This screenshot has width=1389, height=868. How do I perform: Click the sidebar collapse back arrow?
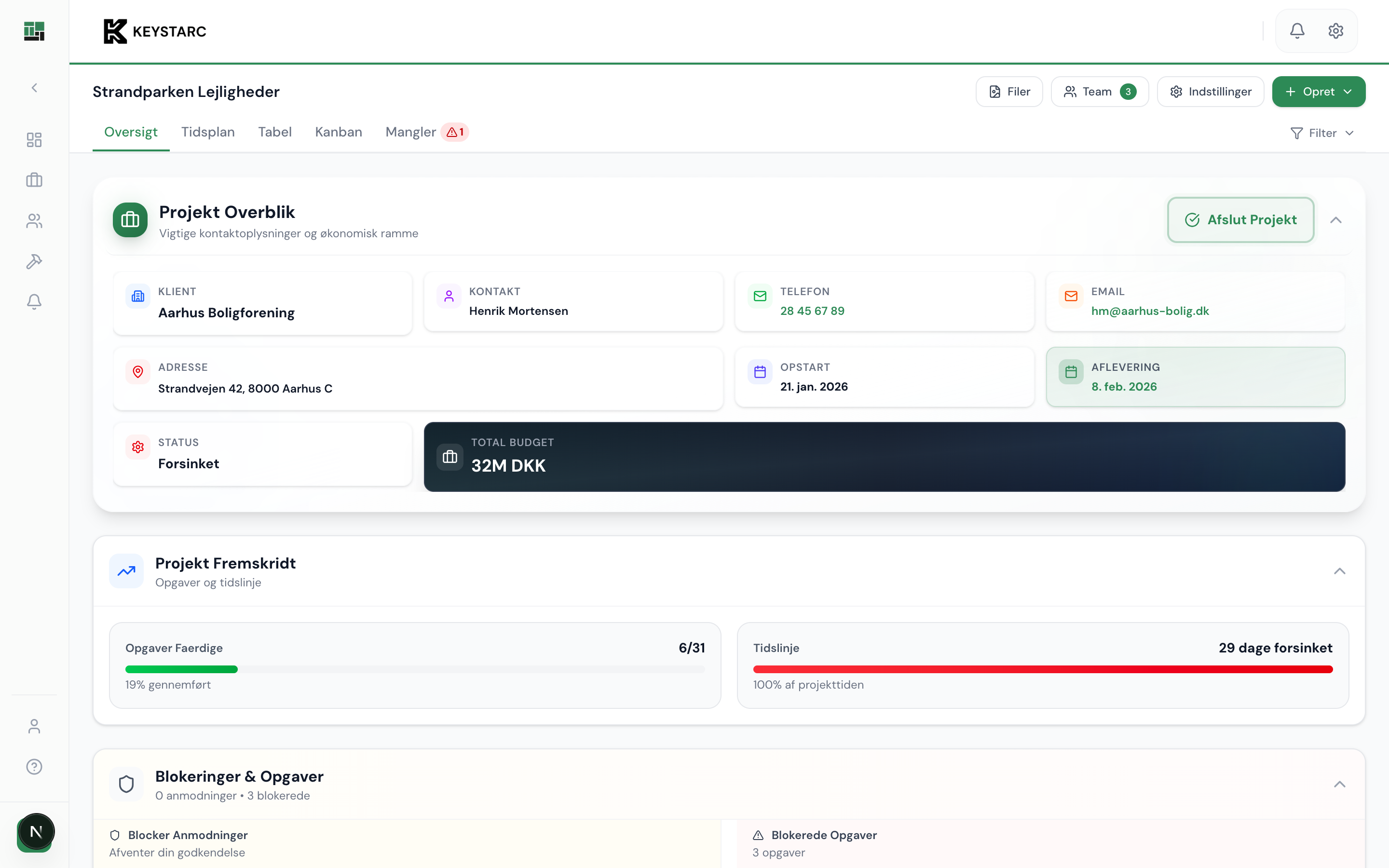point(34,88)
